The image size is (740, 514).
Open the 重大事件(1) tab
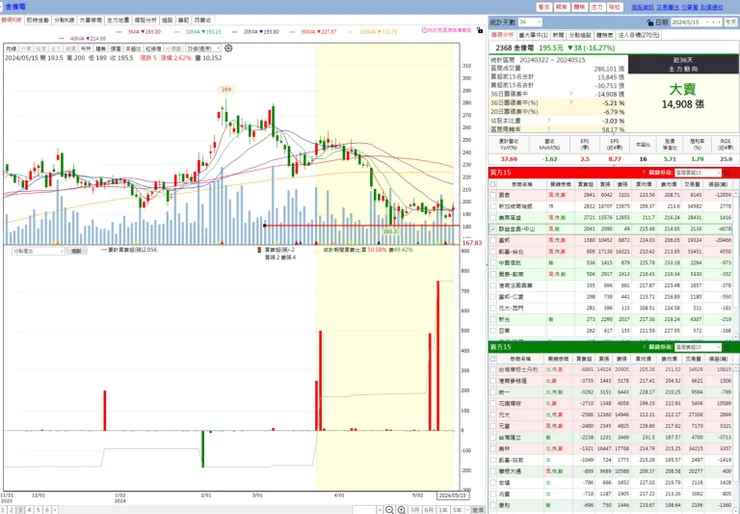(x=533, y=35)
